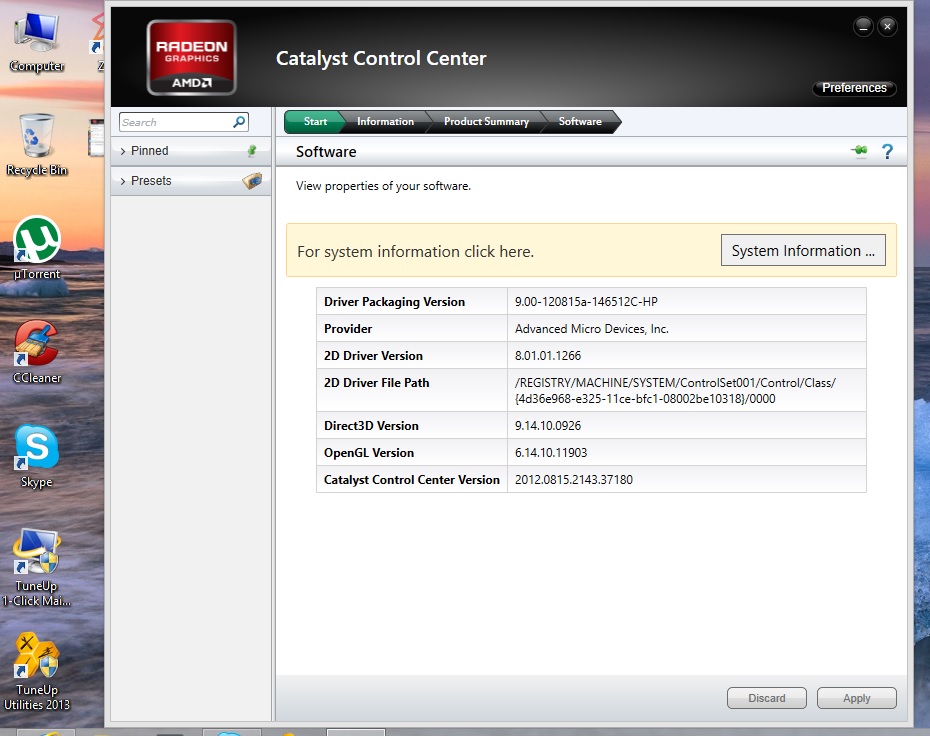Go to the Information breadcrumb
The width and height of the screenshot is (930, 736).
coord(386,122)
